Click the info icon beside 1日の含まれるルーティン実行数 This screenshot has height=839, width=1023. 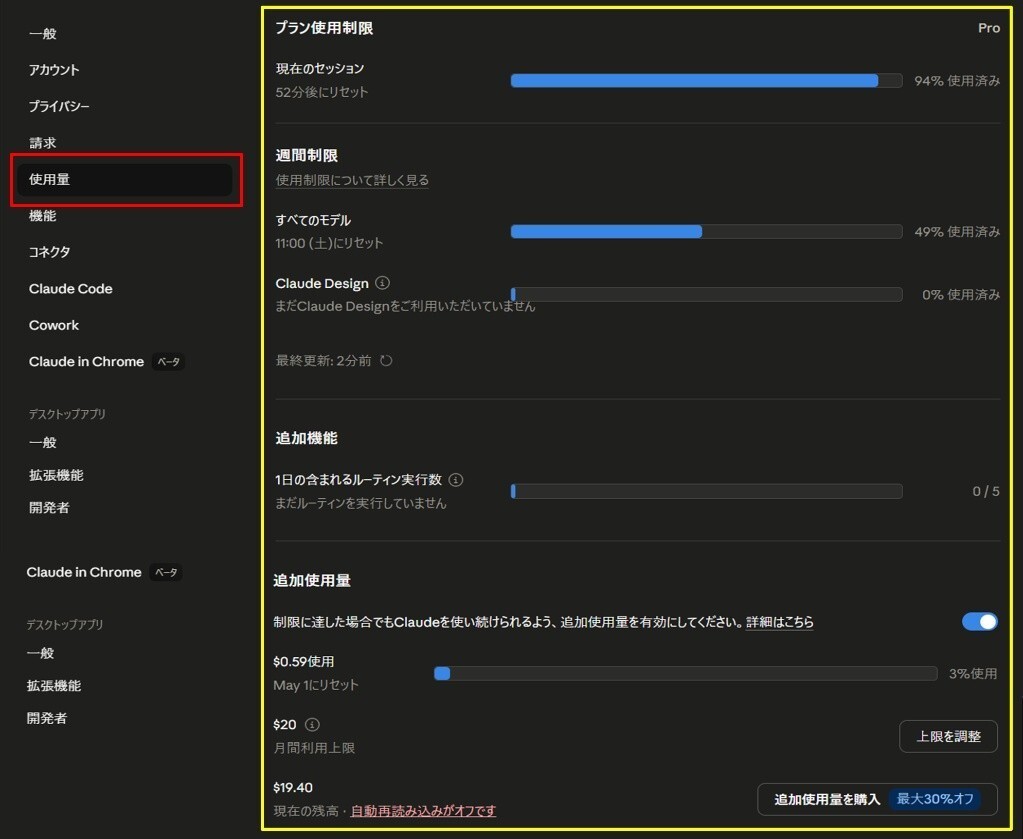point(456,480)
